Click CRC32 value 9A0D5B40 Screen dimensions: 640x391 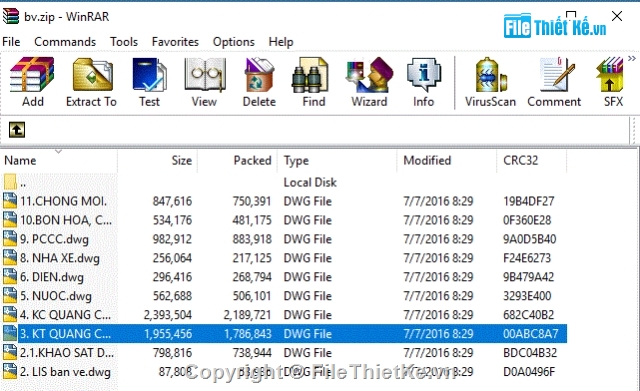[x=529, y=239]
